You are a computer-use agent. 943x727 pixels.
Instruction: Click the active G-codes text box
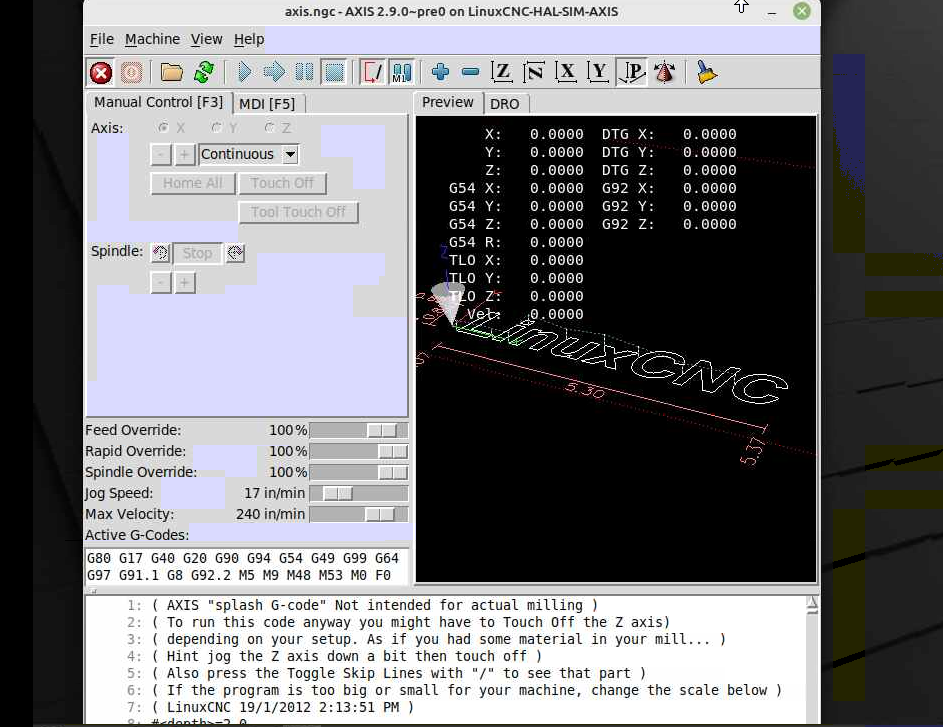[x=247, y=566]
